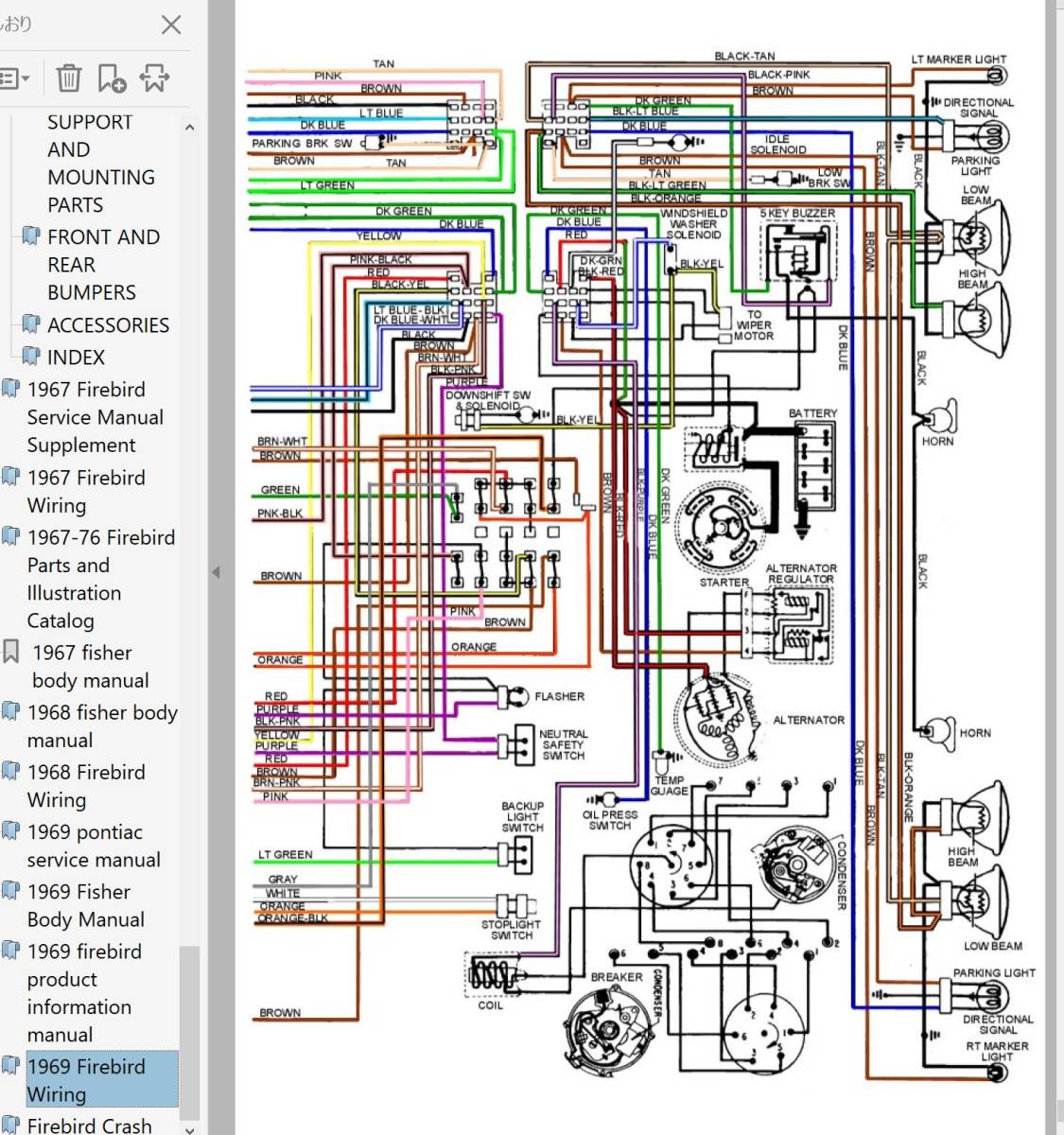The height and width of the screenshot is (1135, 1064).
Task: Click the LT MARKER LIGHT label
Action: tap(959, 59)
